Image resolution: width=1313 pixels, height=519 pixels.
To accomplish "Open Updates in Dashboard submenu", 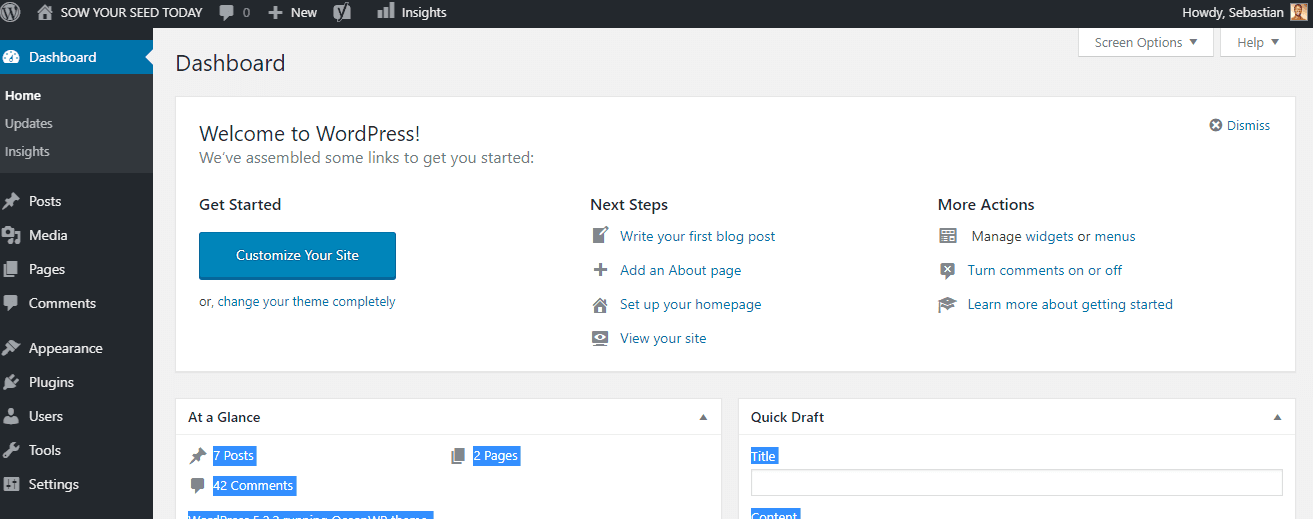I will (x=29, y=123).
